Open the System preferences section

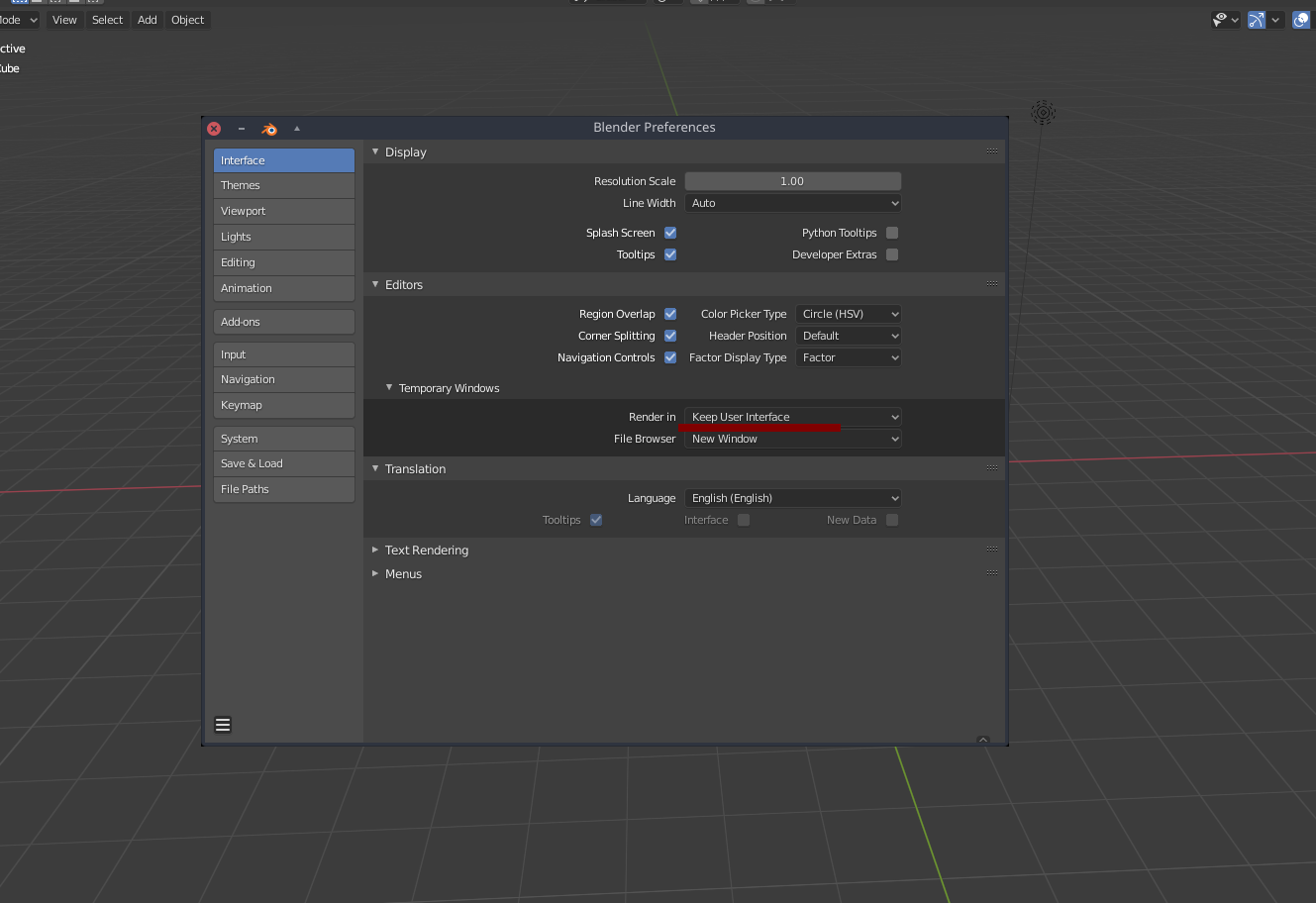point(284,439)
